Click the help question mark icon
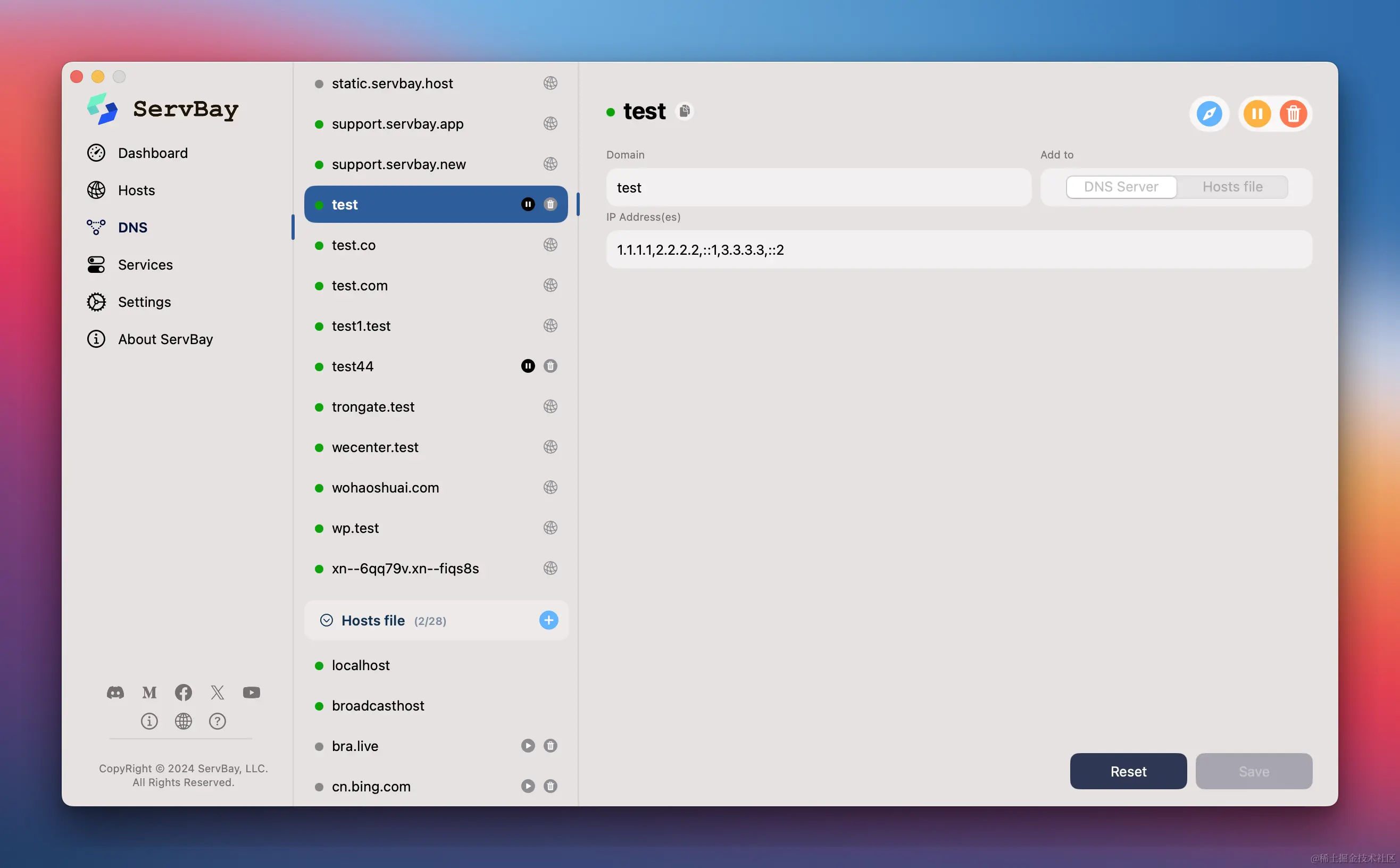This screenshot has width=1400, height=868. (x=217, y=721)
